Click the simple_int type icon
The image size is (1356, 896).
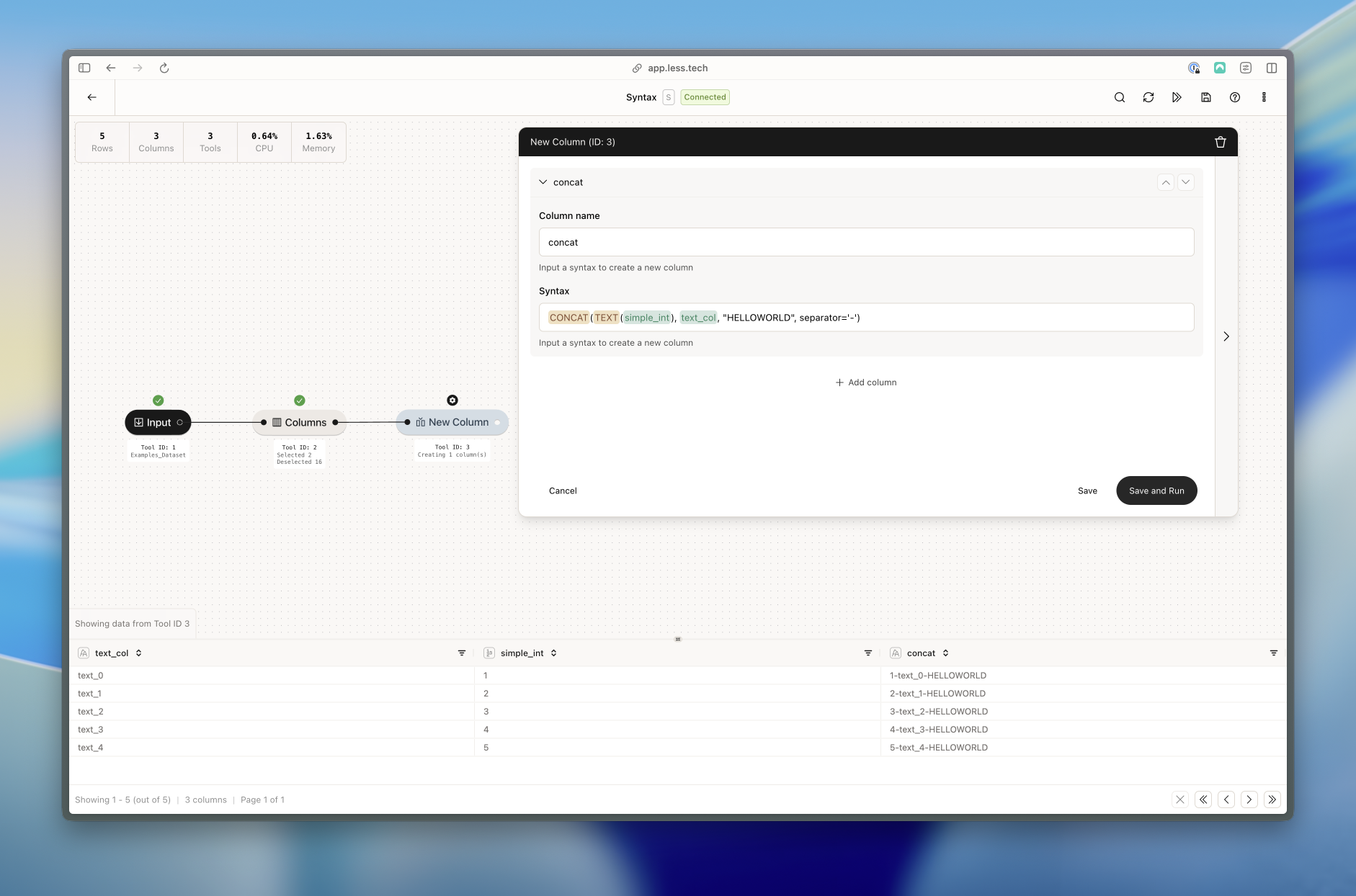[x=489, y=653]
